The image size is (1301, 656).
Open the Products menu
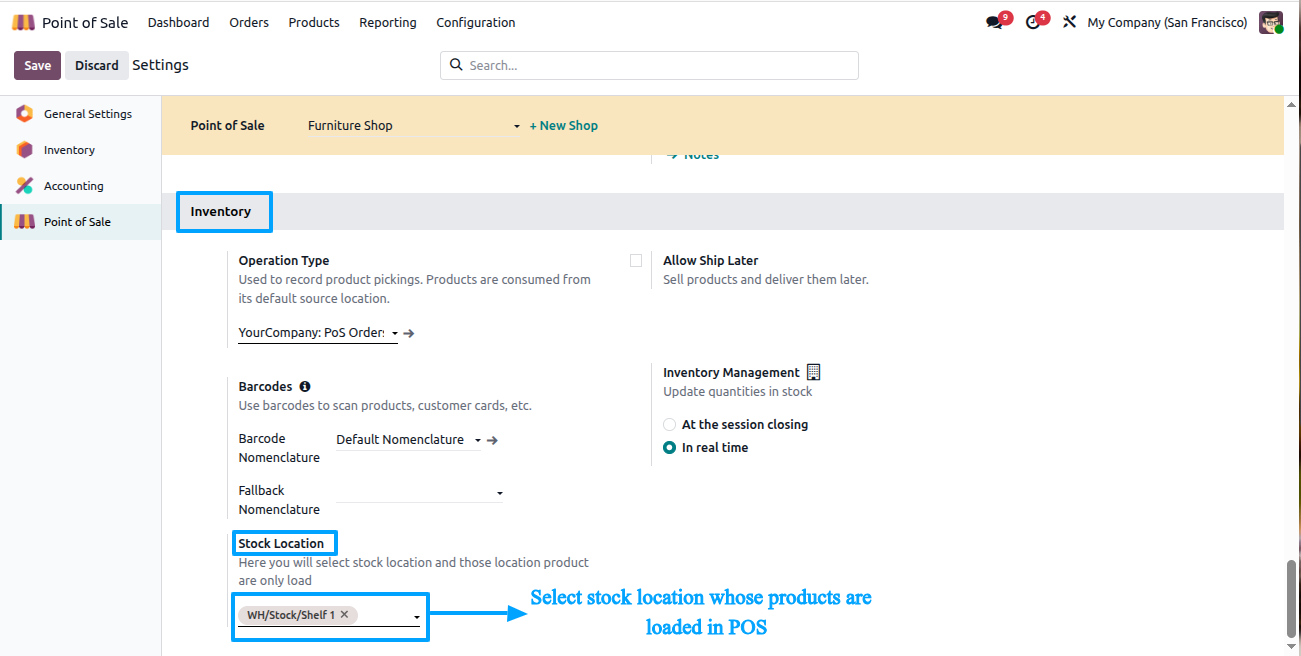coord(314,22)
